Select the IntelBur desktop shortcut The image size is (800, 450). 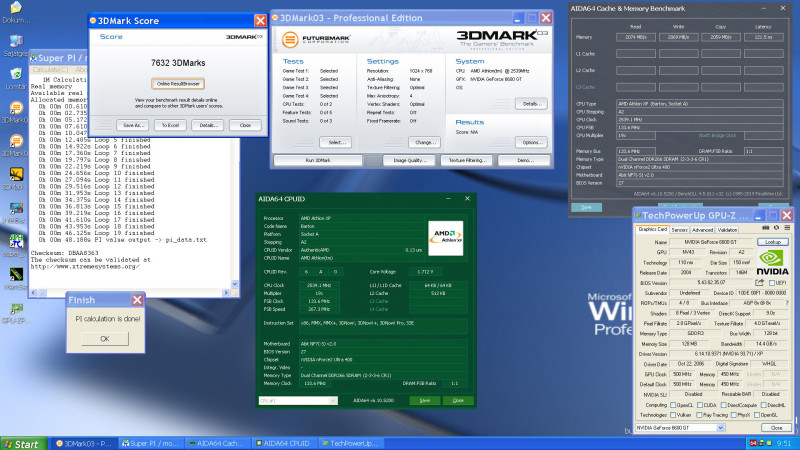[16, 213]
